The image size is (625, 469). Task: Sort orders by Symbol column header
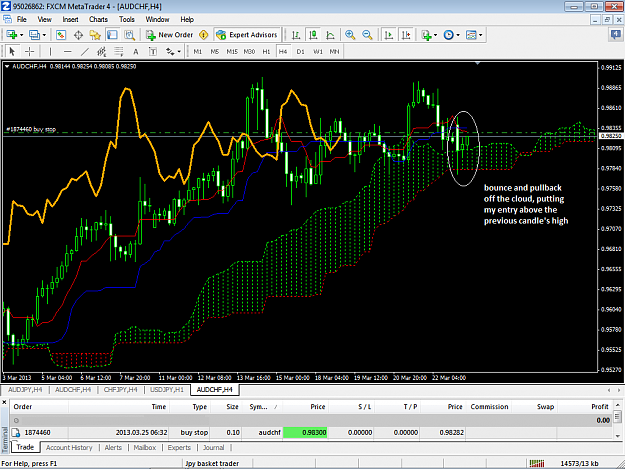click(x=261, y=406)
